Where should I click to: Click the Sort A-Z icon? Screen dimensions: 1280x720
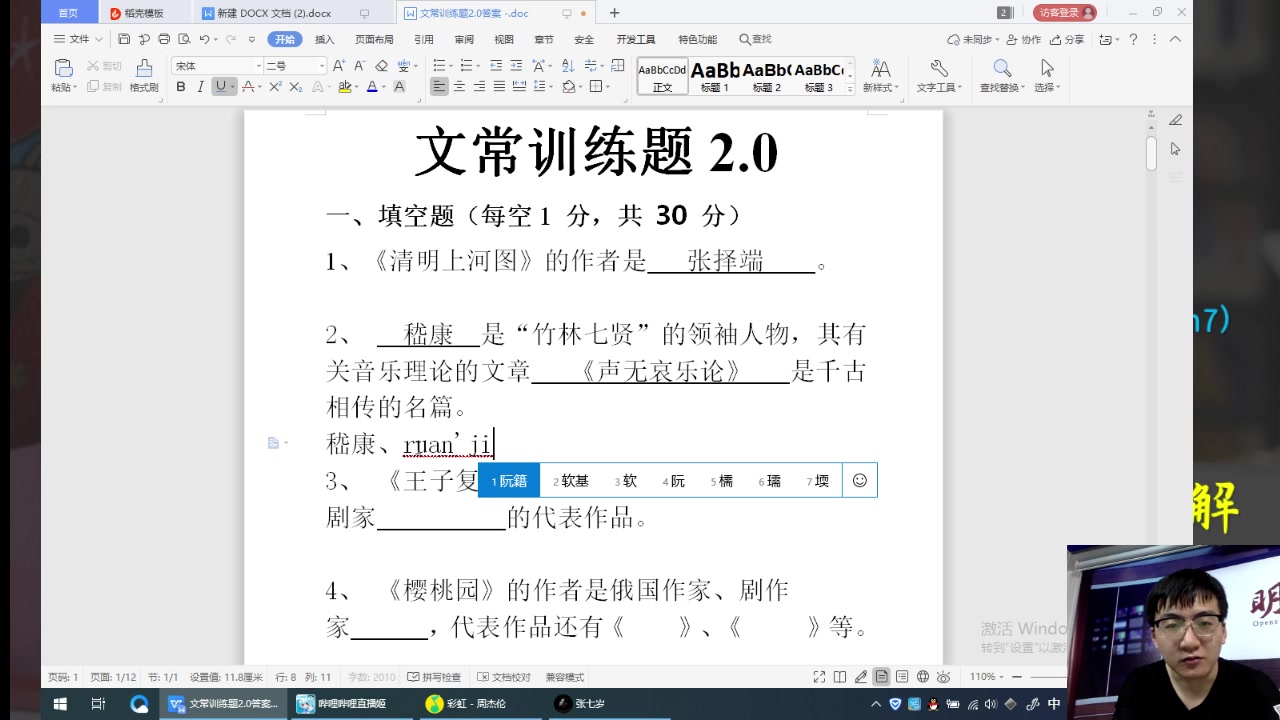pos(567,65)
